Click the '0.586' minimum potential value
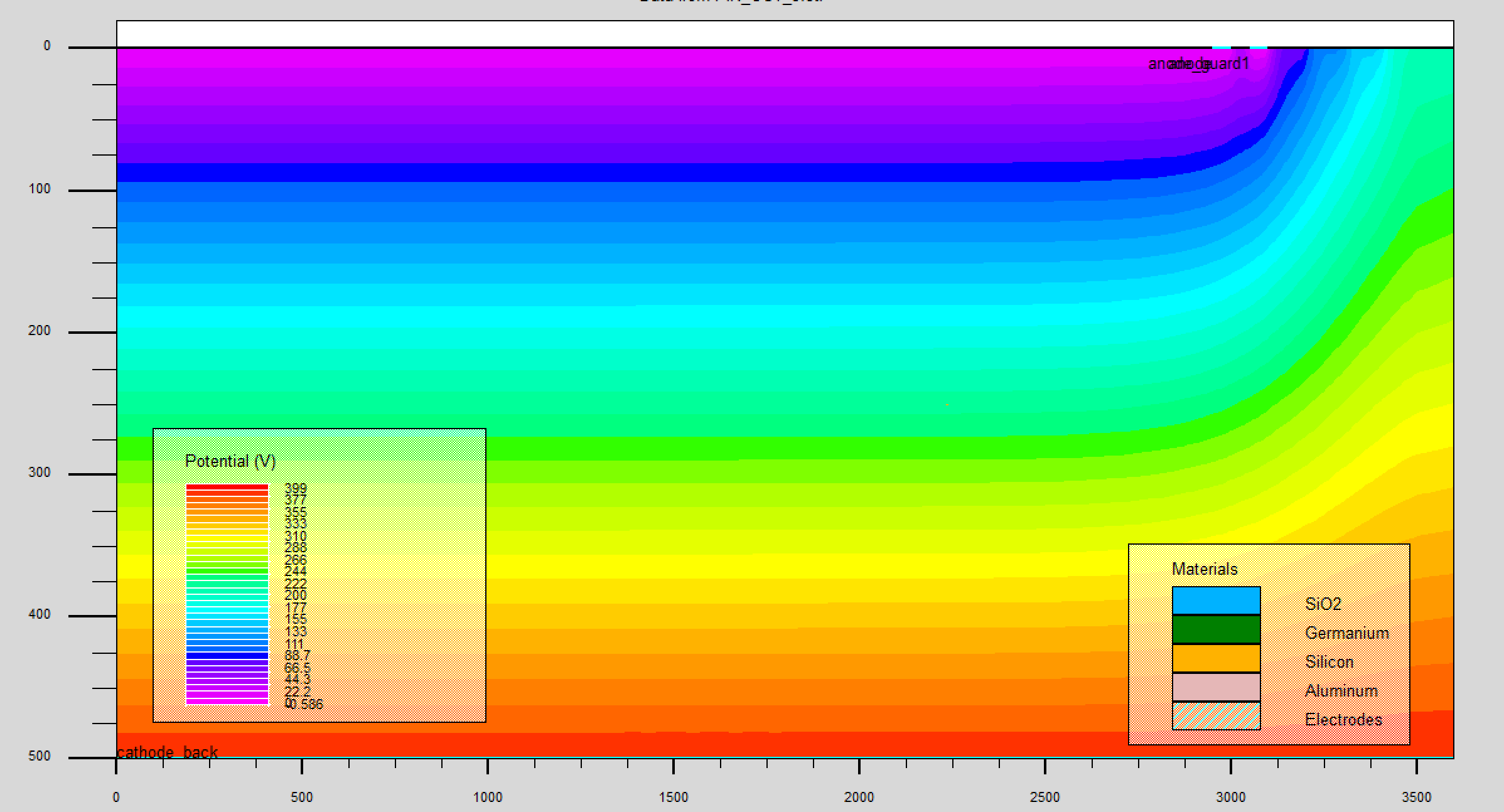The width and height of the screenshot is (1504, 812). tap(304, 704)
